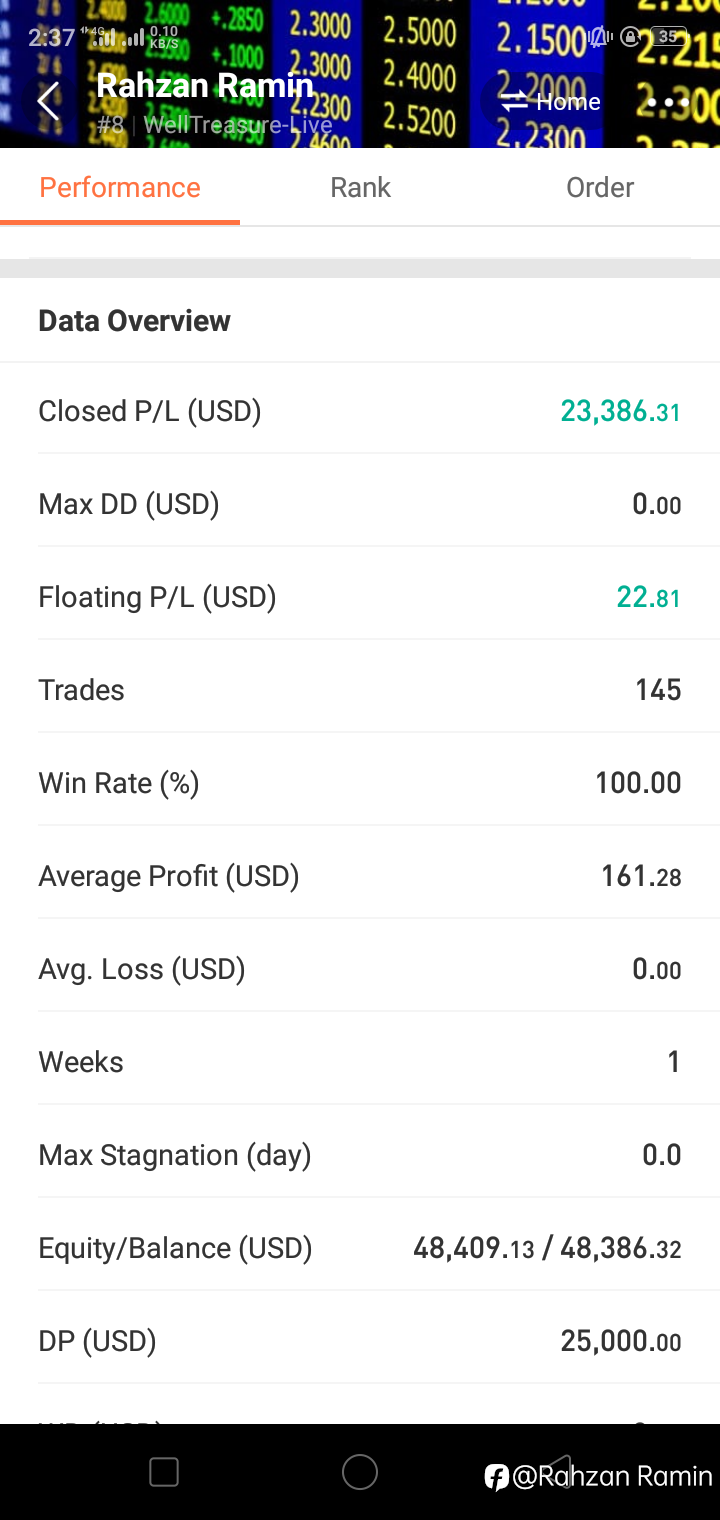
Task: Tap the Home switch icon
Action: 514,101
